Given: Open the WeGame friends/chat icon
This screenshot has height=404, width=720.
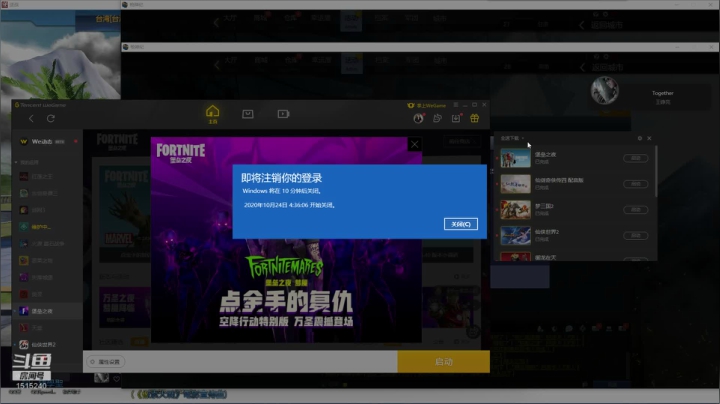Looking at the screenshot, I should [x=437, y=118].
